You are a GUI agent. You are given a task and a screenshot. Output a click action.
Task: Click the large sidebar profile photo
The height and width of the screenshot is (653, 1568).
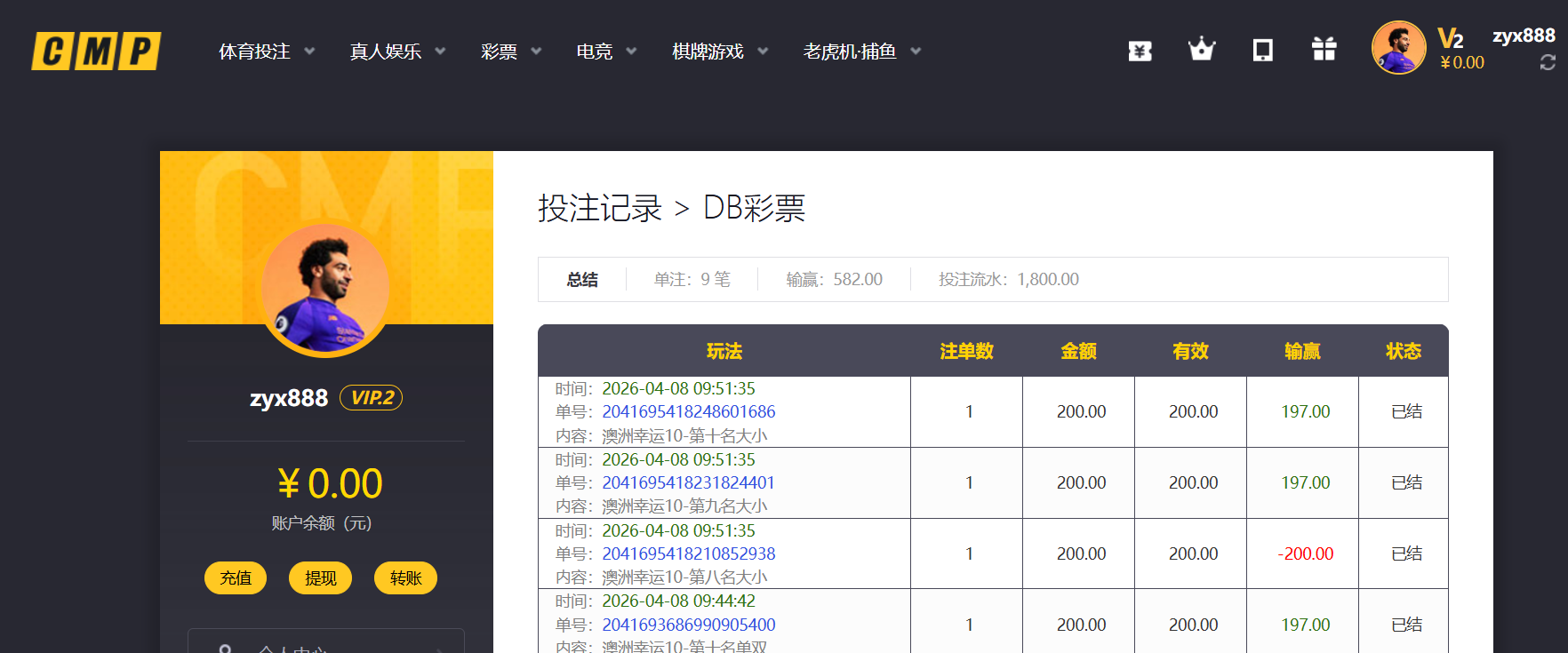tap(325, 290)
